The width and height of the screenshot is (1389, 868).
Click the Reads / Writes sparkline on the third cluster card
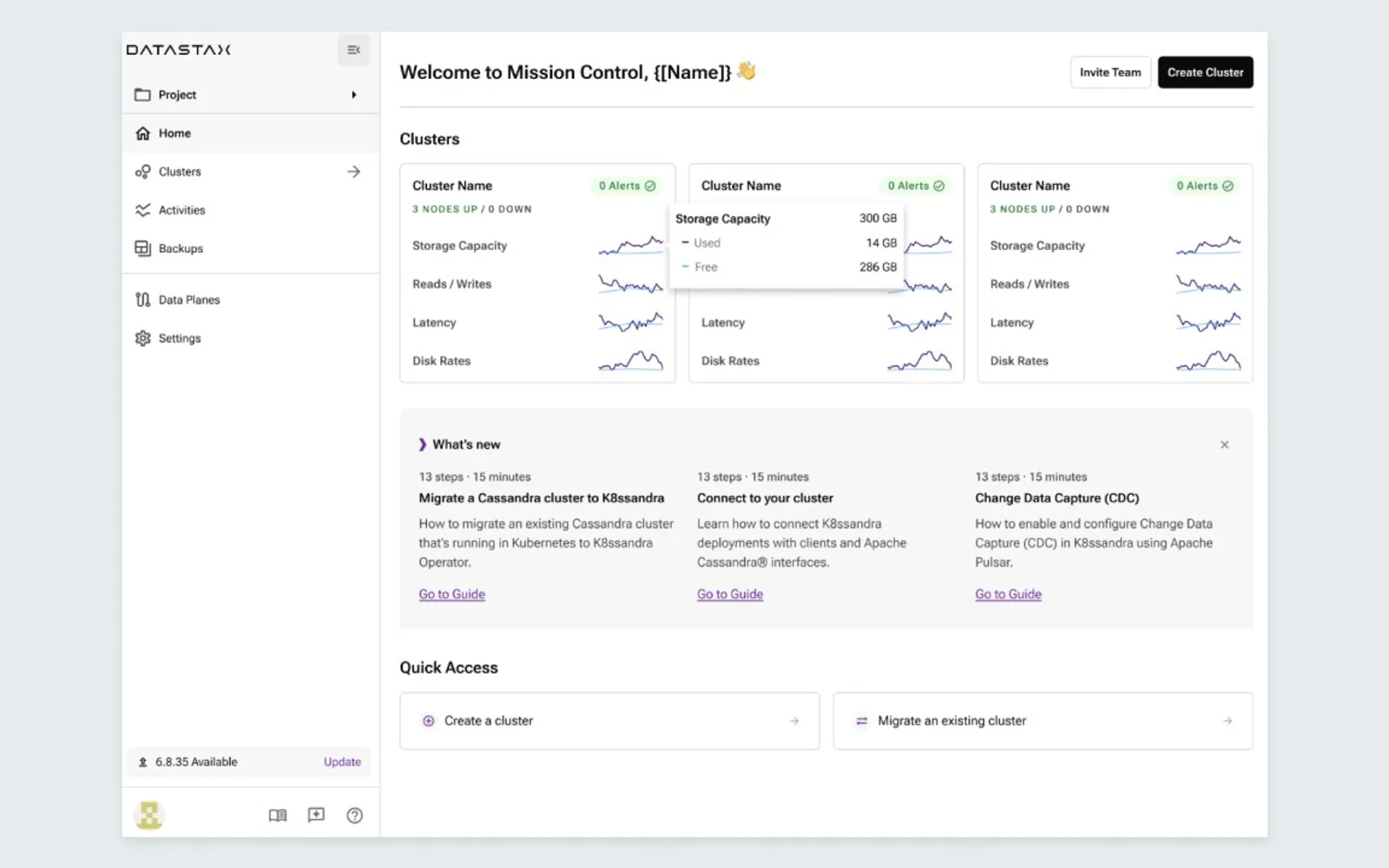[1208, 284]
